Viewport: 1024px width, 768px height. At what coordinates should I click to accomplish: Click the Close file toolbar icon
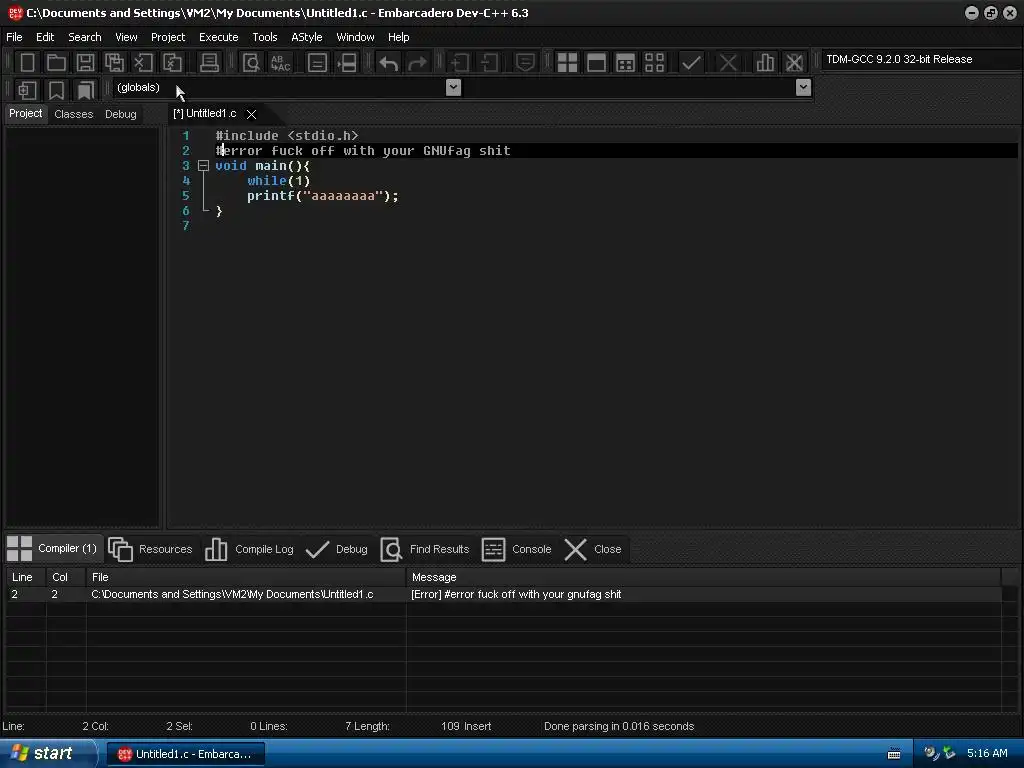(x=143, y=63)
